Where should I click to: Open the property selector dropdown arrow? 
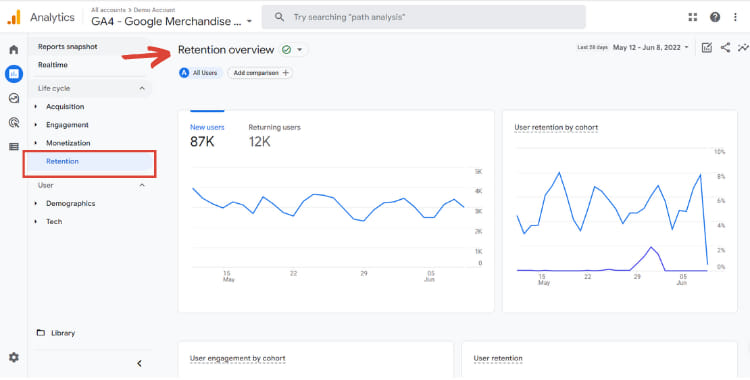(249, 22)
